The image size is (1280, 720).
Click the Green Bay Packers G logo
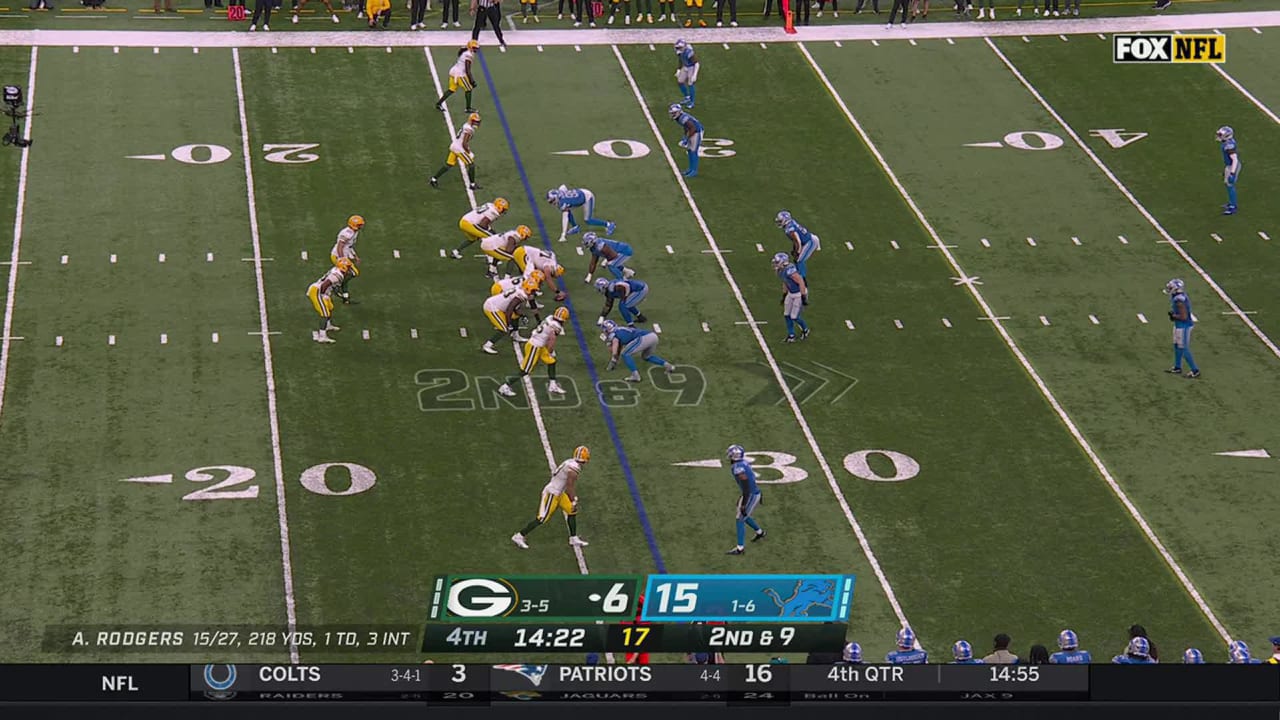(x=480, y=598)
